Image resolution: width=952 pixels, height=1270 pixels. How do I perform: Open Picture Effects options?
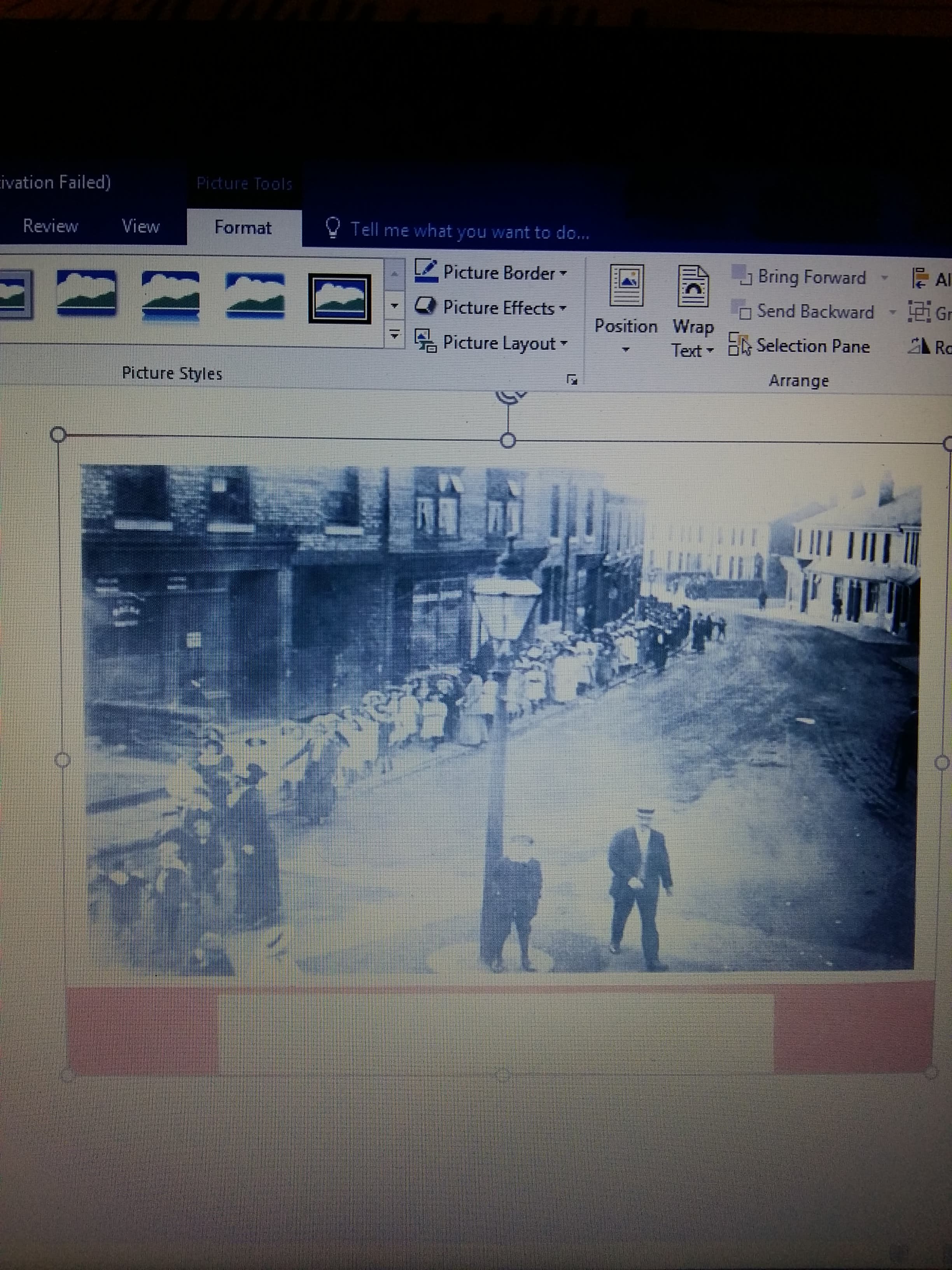(x=491, y=308)
